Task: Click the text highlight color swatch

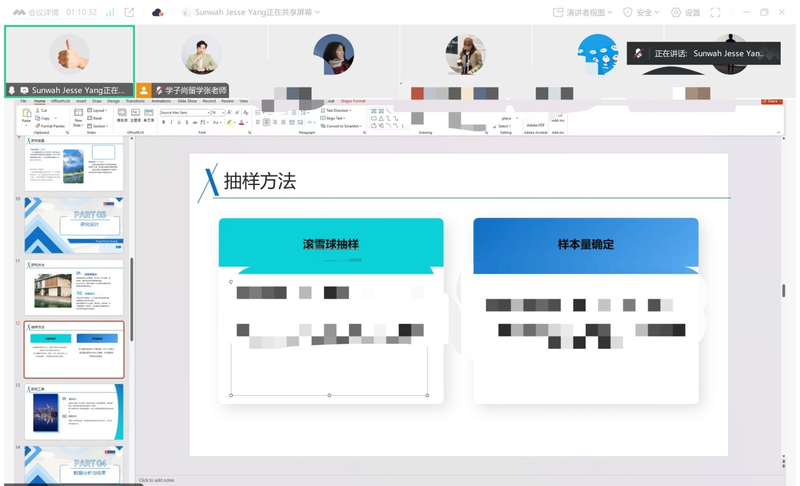Action: tap(229, 122)
